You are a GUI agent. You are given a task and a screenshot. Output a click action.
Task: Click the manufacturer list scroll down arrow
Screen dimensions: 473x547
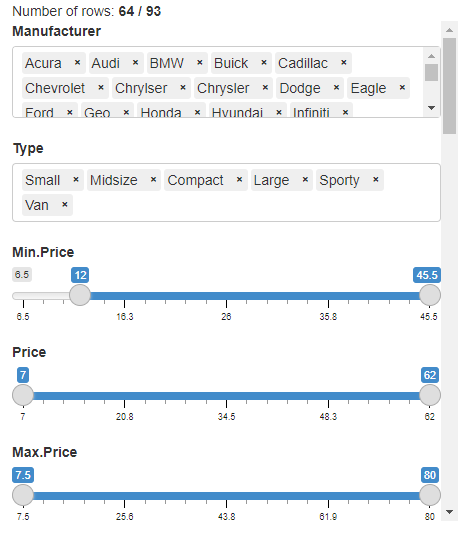[431, 108]
